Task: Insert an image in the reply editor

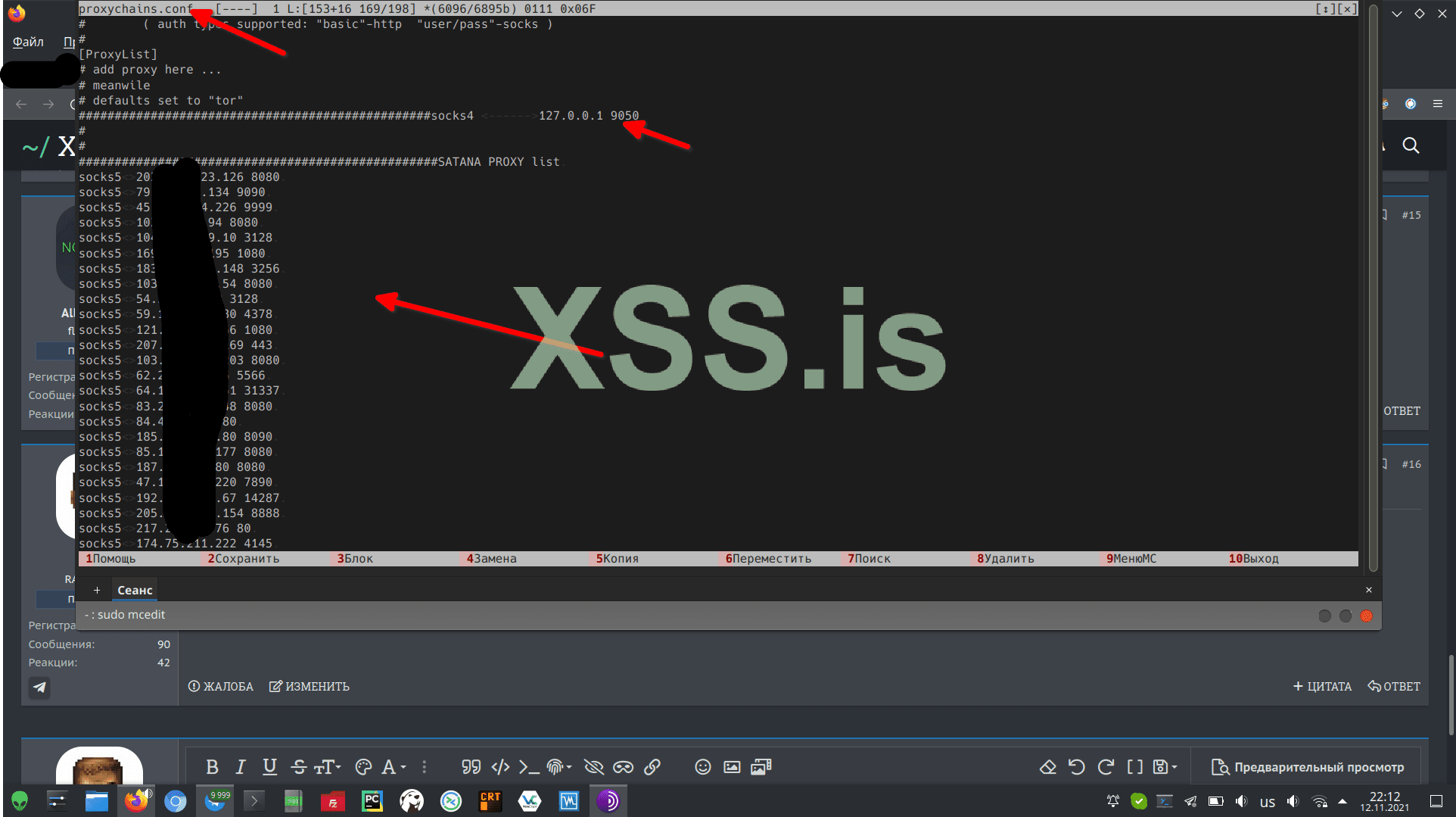Action: click(732, 767)
